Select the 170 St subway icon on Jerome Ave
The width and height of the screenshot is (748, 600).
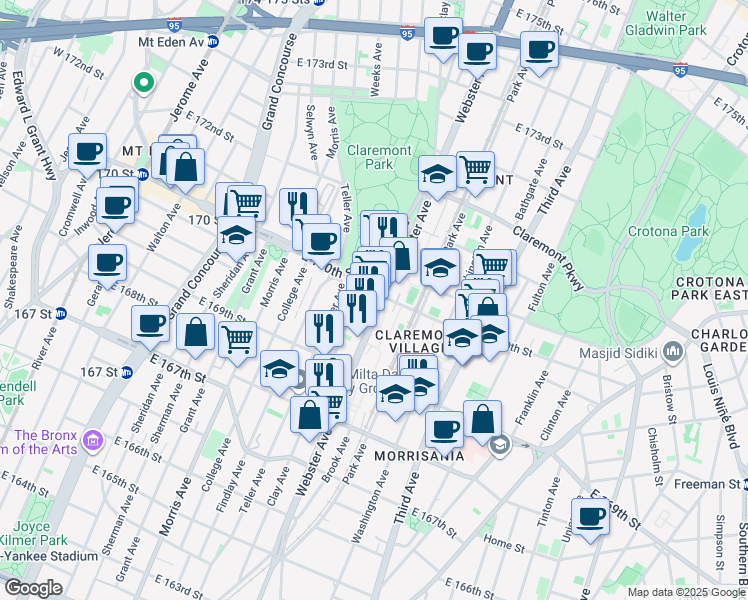[143, 174]
